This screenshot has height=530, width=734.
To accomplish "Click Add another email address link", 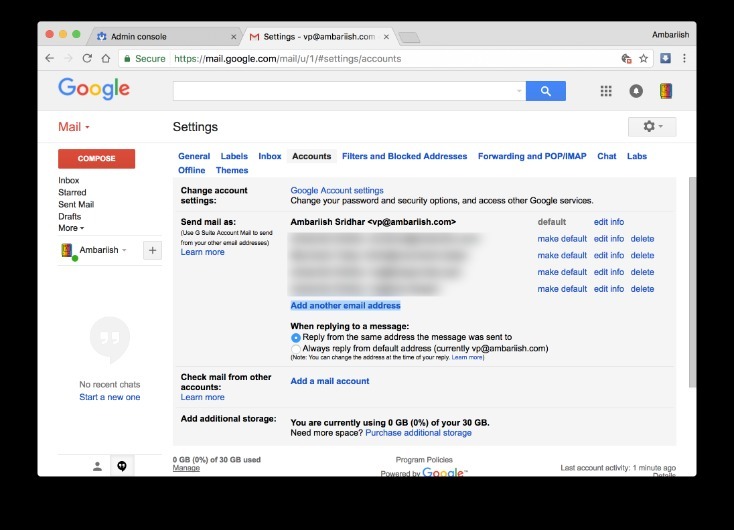I will coord(345,306).
